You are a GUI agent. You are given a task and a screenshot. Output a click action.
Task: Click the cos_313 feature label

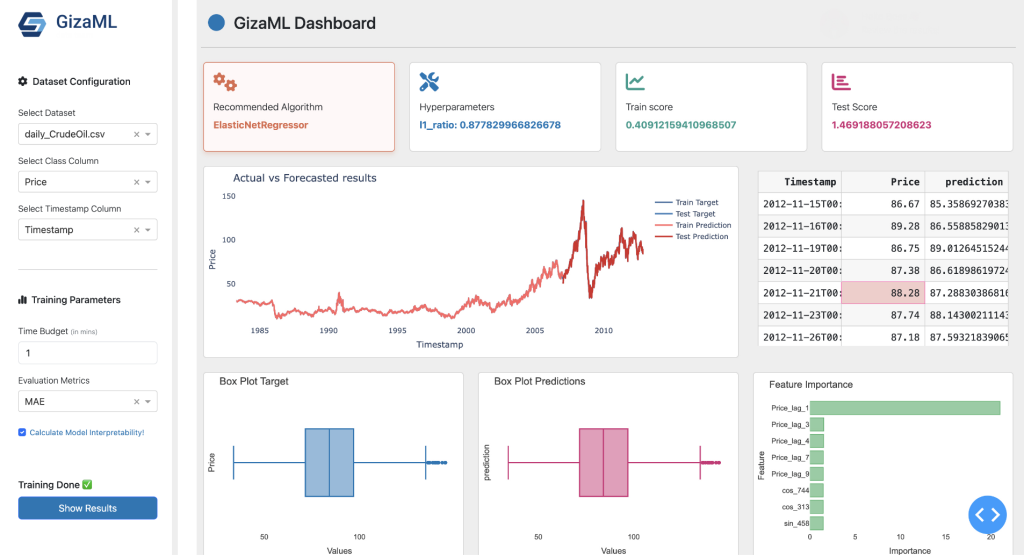795,507
